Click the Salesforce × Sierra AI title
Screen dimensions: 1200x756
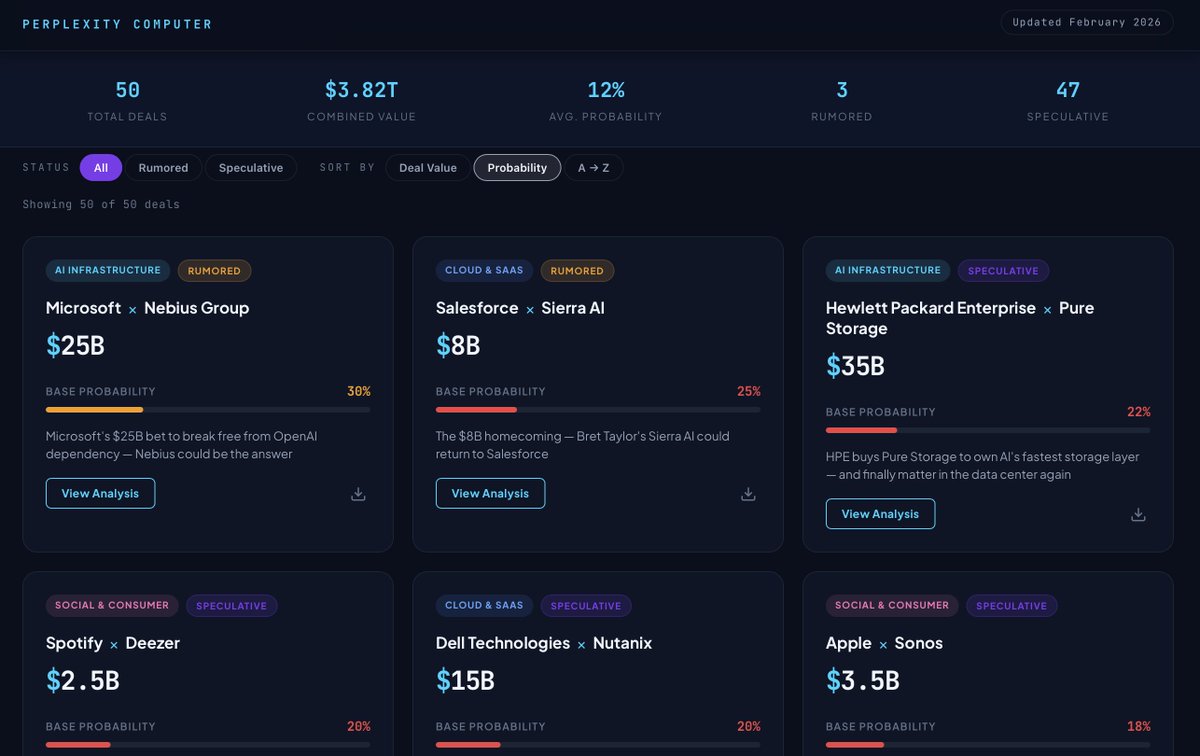[520, 308]
